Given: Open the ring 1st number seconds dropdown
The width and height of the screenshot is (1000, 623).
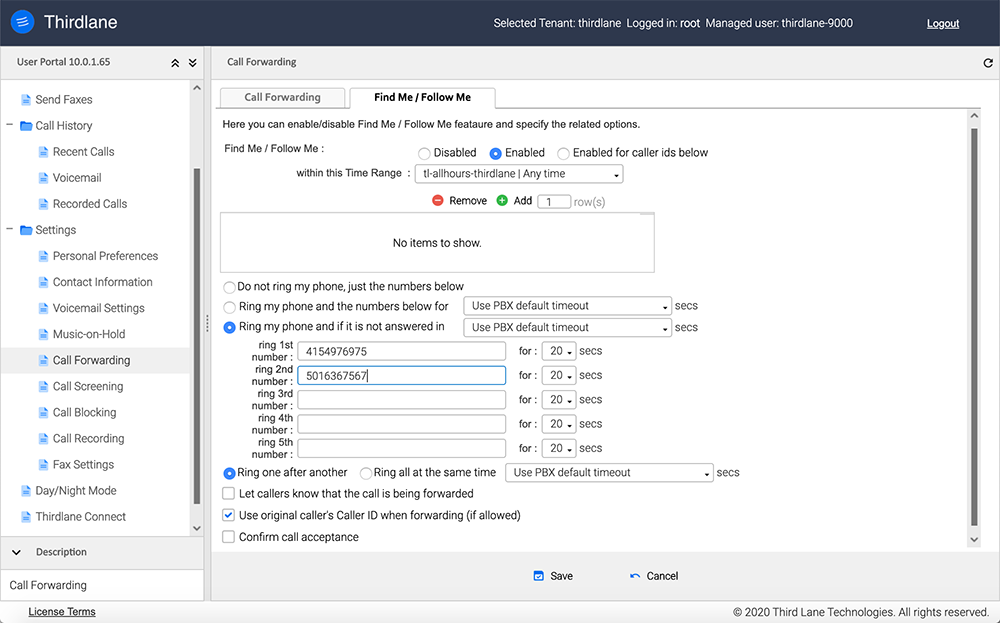Looking at the screenshot, I should [x=558, y=352].
